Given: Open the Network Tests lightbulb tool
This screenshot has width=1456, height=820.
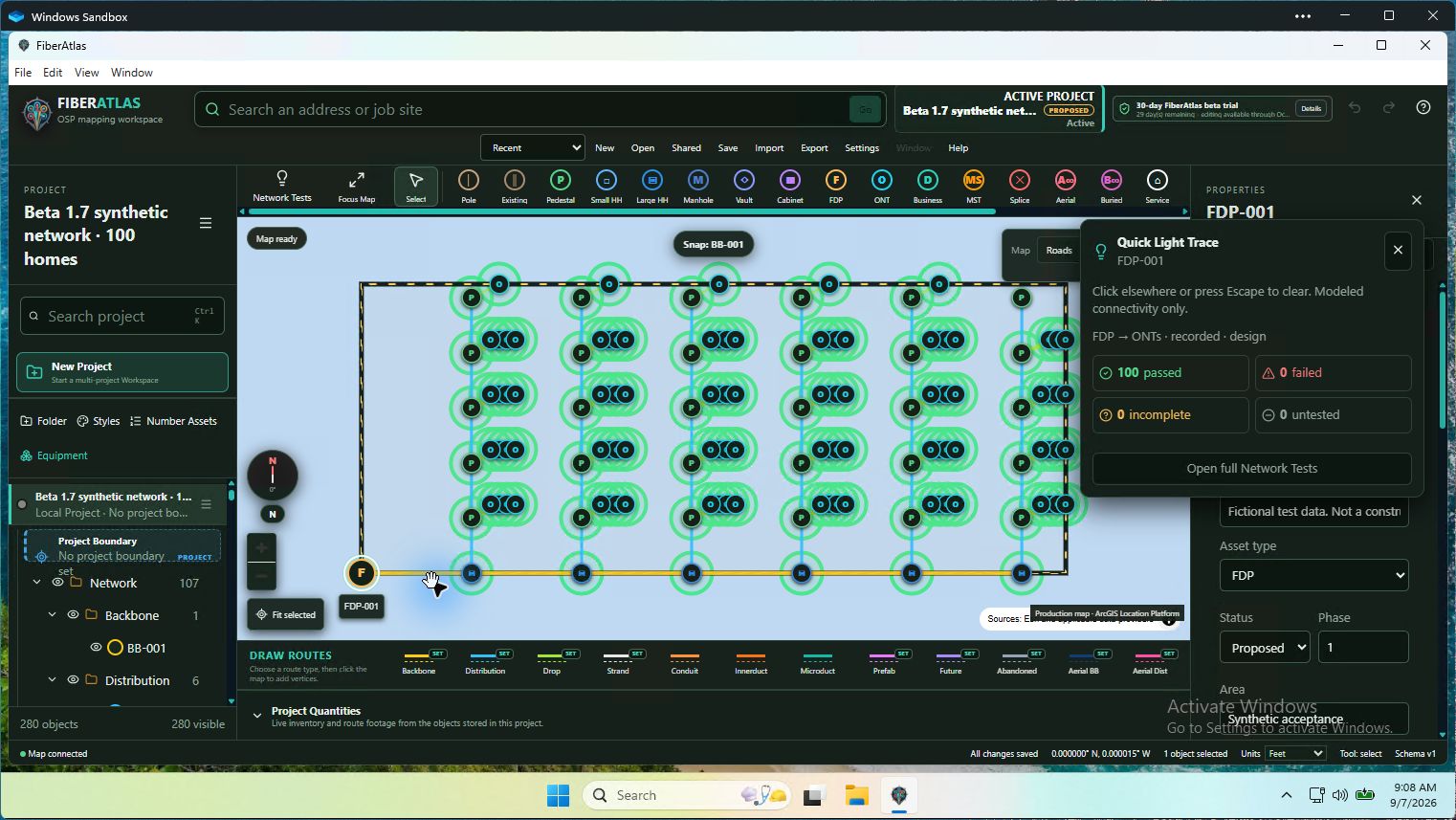Looking at the screenshot, I should 282,186.
